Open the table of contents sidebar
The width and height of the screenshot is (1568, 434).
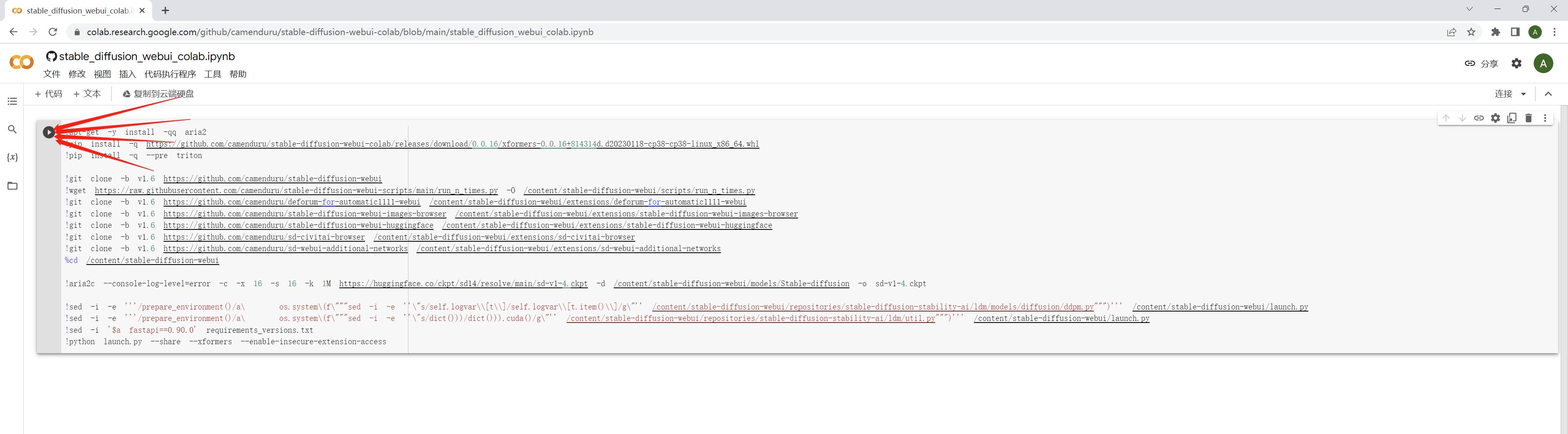[x=12, y=101]
